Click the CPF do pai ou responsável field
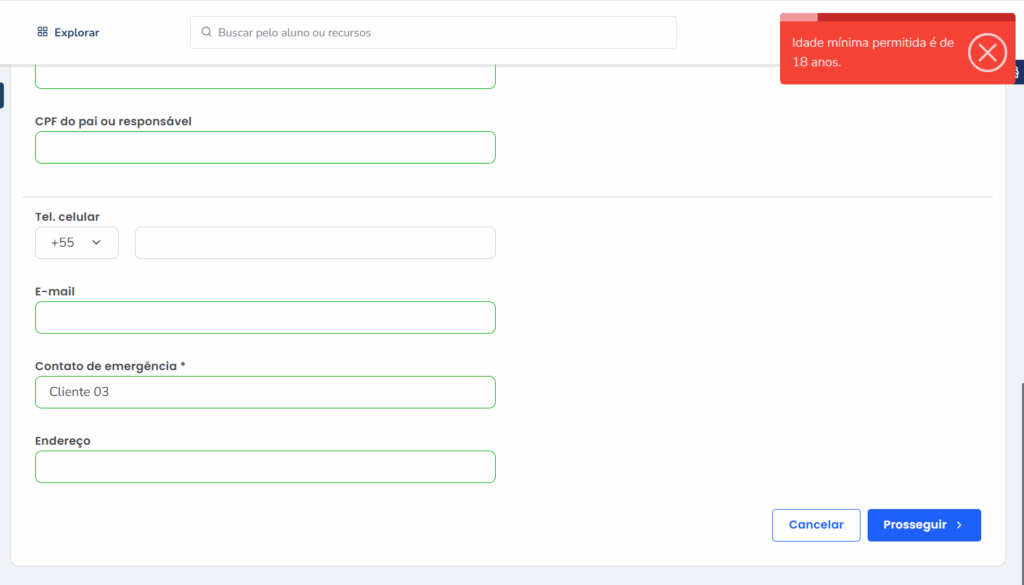The image size is (1024, 585). point(265,147)
